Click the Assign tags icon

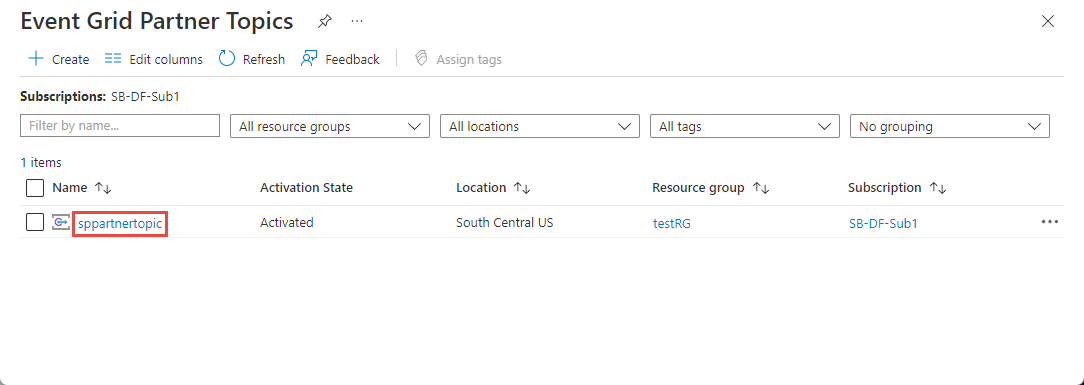click(x=420, y=59)
